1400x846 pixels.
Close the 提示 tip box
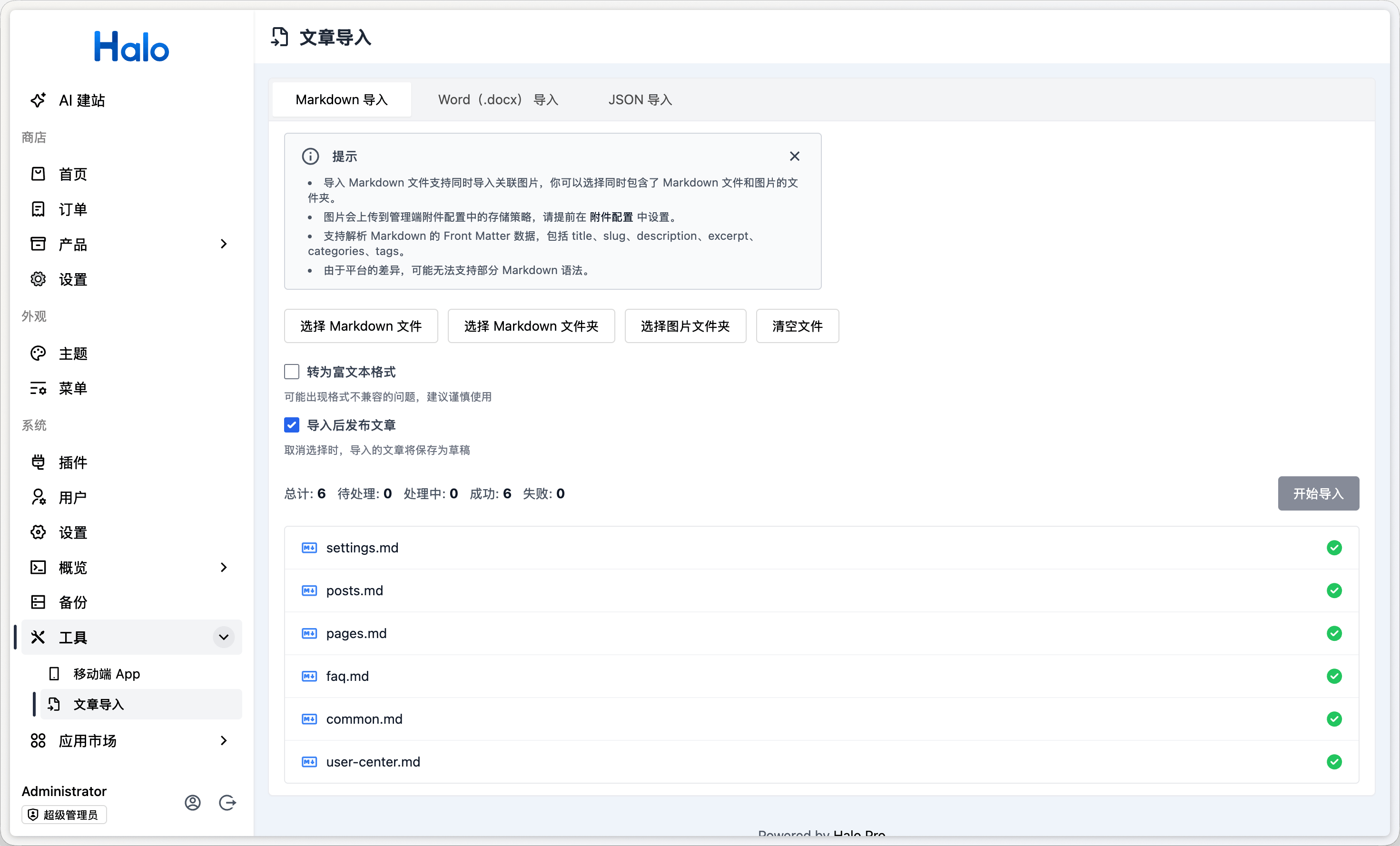794,156
